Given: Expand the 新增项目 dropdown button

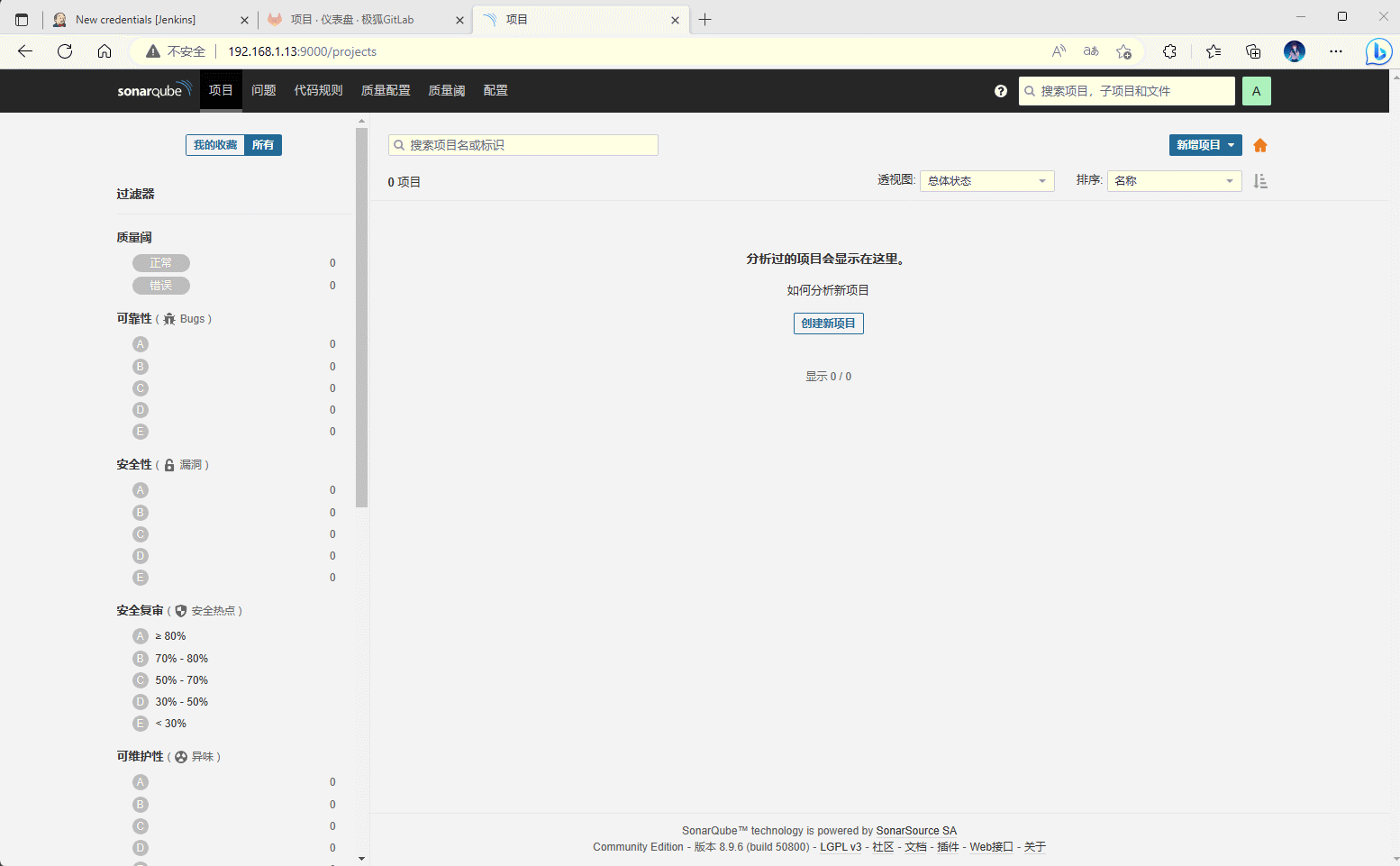Looking at the screenshot, I should pyautogui.click(x=1205, y=145).
